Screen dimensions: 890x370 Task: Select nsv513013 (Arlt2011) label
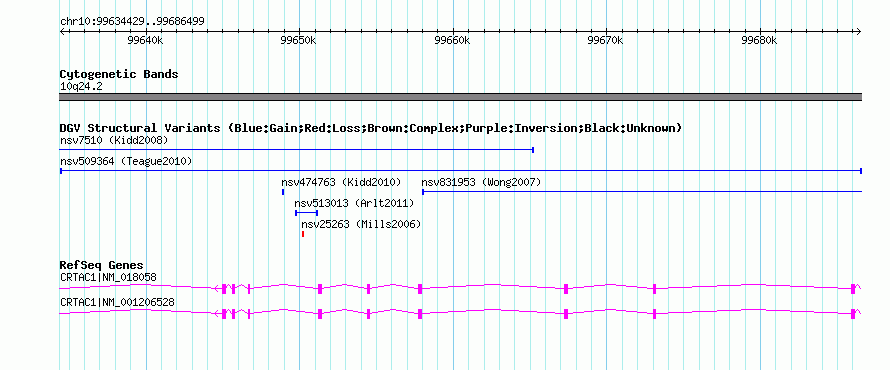pos(354,203)
